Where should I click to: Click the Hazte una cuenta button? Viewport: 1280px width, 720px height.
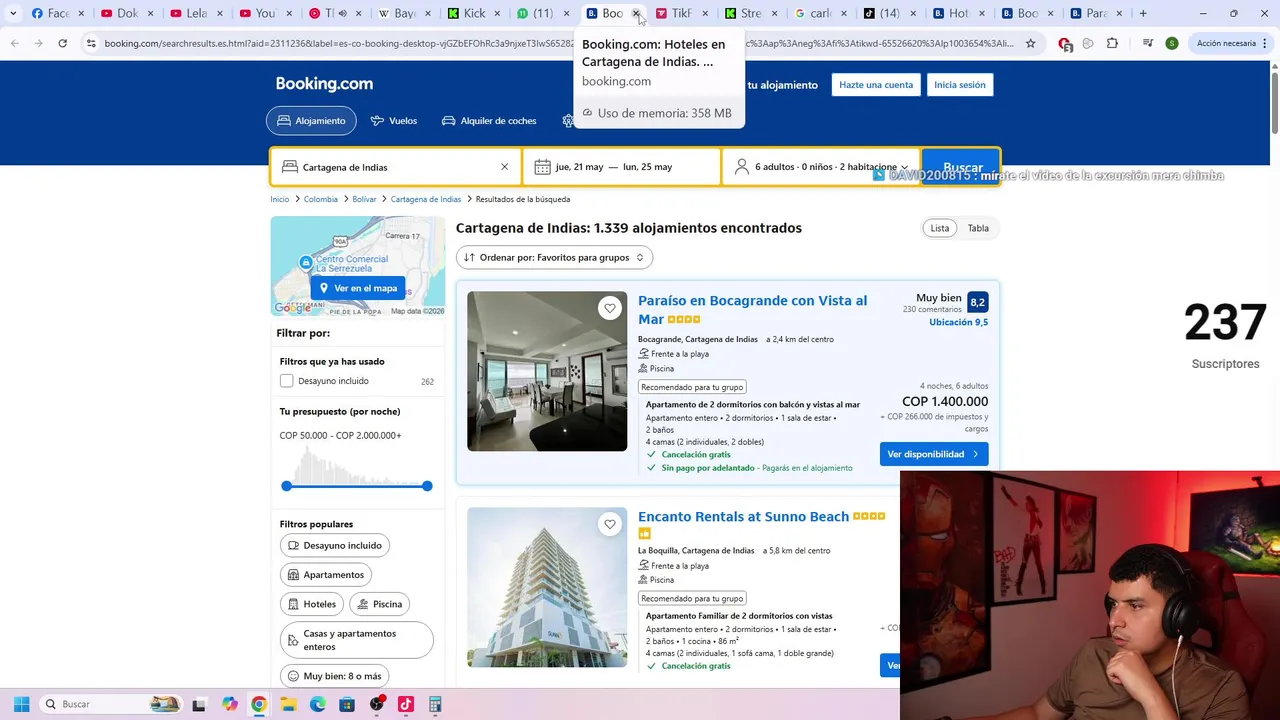[x=876, y=85]
